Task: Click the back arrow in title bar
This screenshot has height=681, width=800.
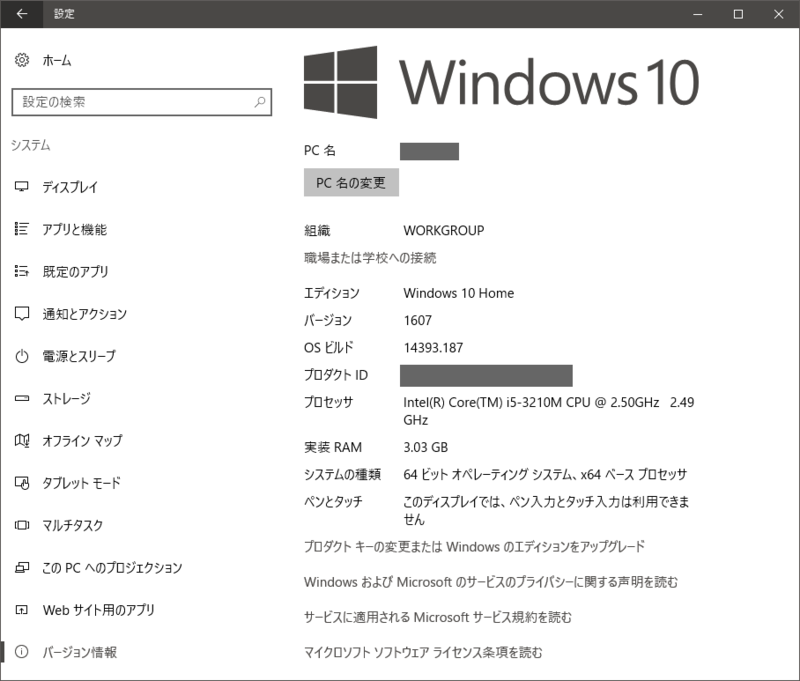Action: [x=21, y=14]
